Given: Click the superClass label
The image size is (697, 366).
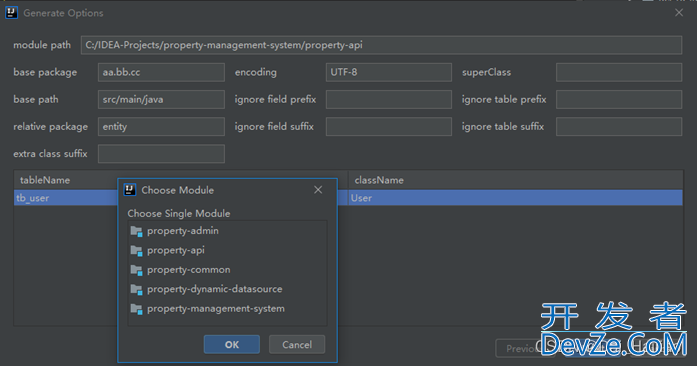Looking at the screenshot, I should (486, 72).
